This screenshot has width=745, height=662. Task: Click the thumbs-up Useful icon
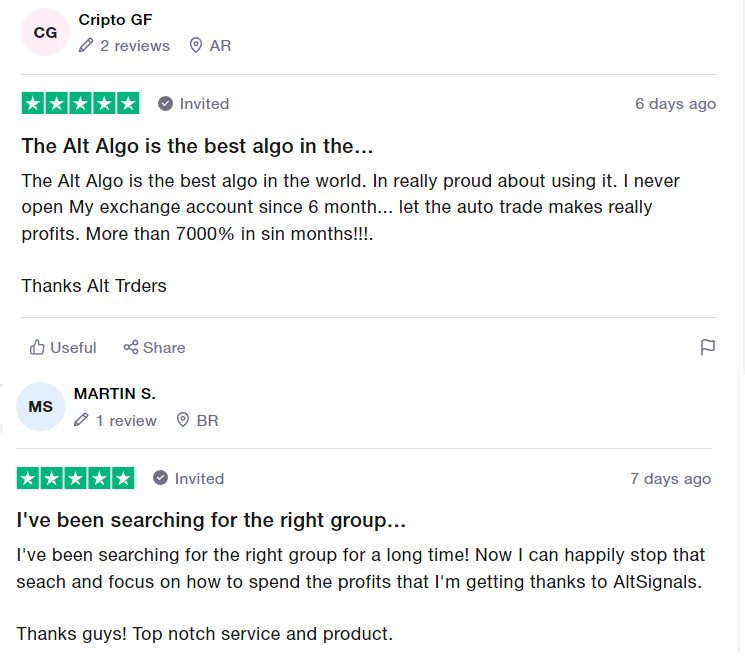point(37,347)
